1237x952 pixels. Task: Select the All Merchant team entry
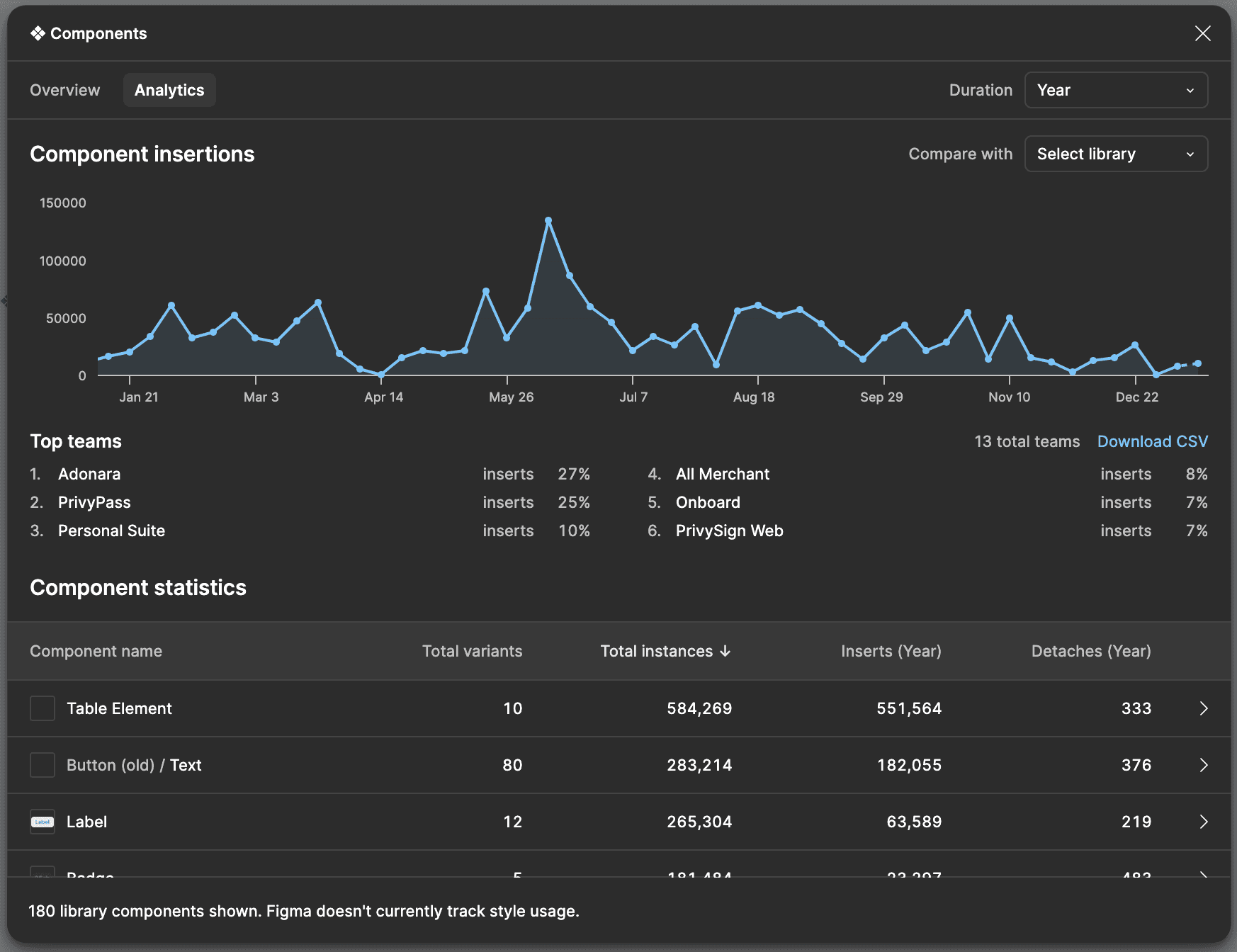pyautogui.click(x=723, y=474)
